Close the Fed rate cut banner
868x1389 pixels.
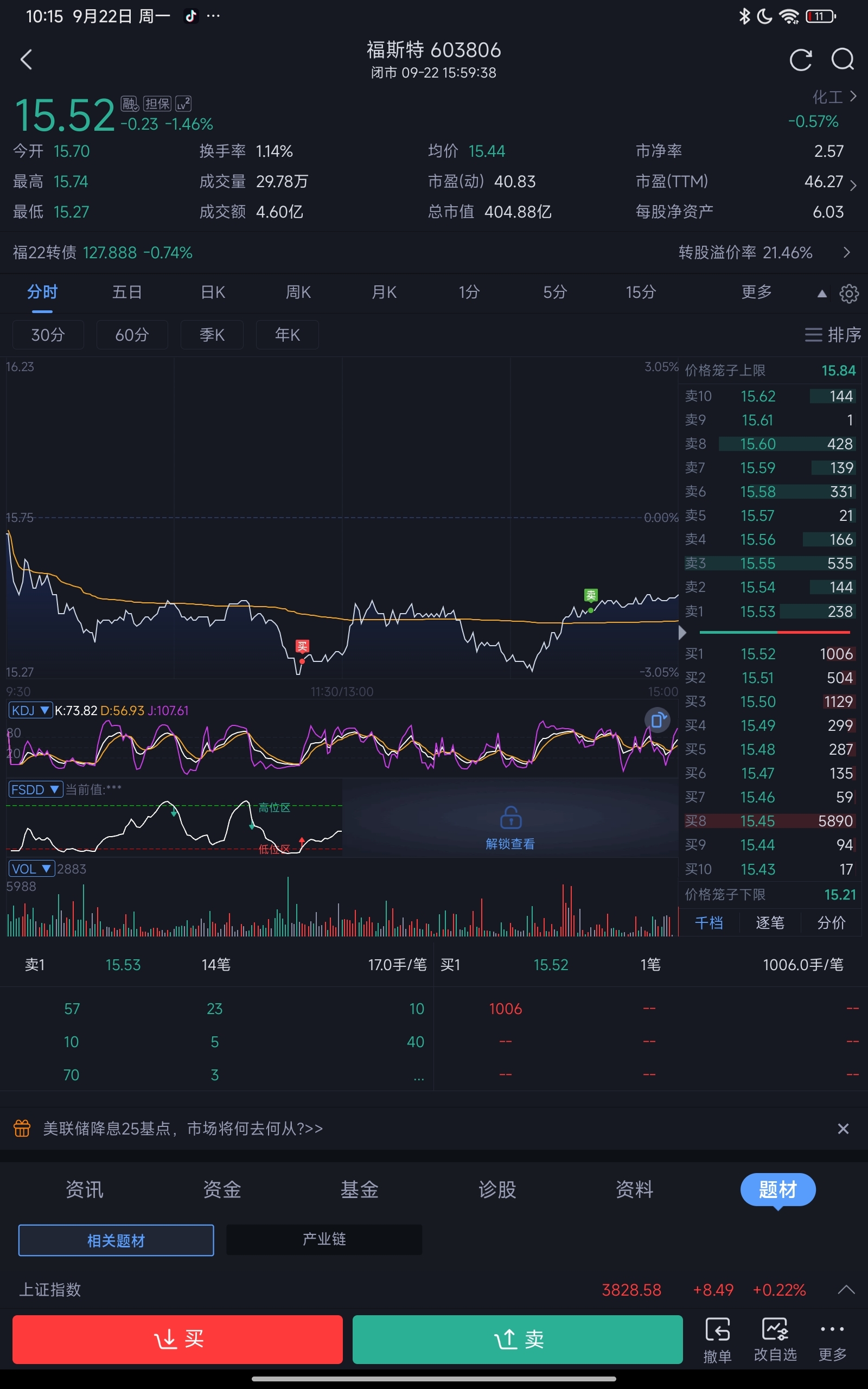(x=843, y=1129)
